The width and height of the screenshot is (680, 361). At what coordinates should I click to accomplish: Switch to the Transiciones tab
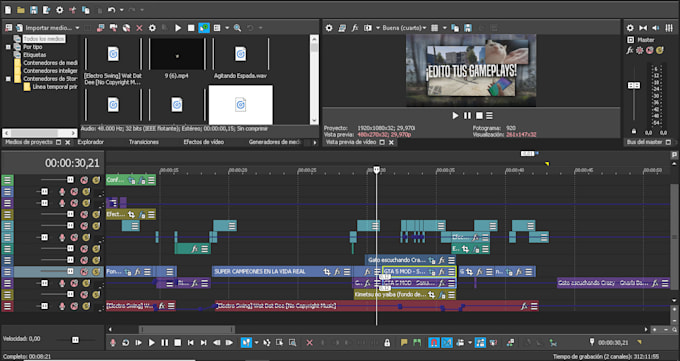(144, 142)
